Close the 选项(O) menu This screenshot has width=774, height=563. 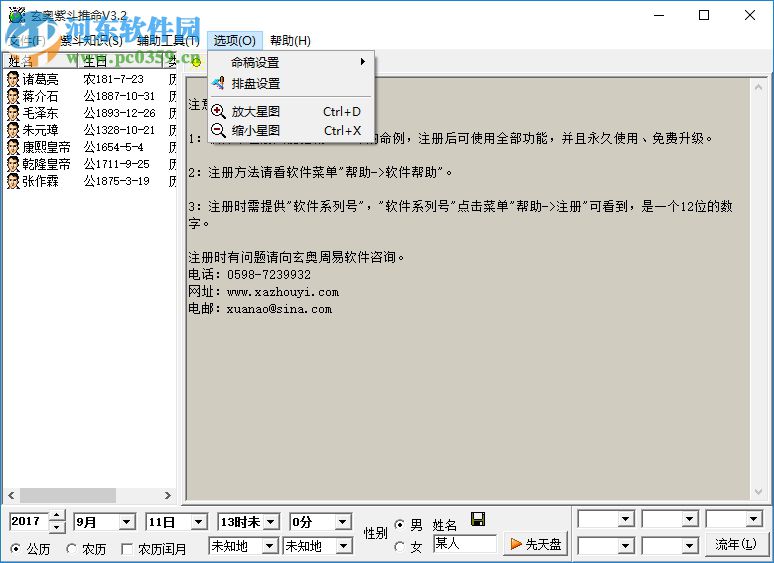click(x=234, y=41)
